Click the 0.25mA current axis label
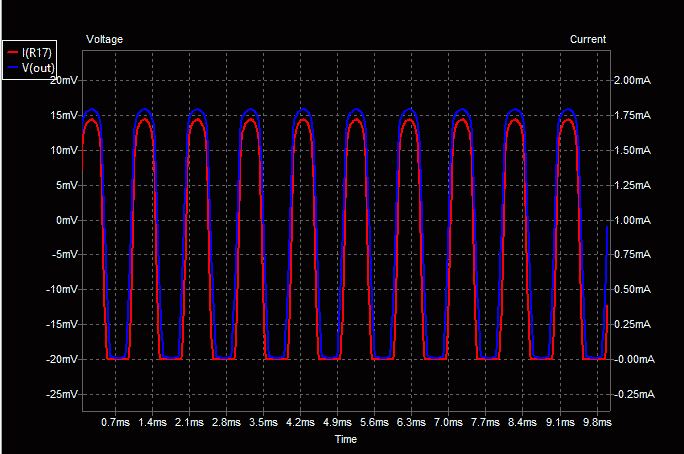 (633, 324)
